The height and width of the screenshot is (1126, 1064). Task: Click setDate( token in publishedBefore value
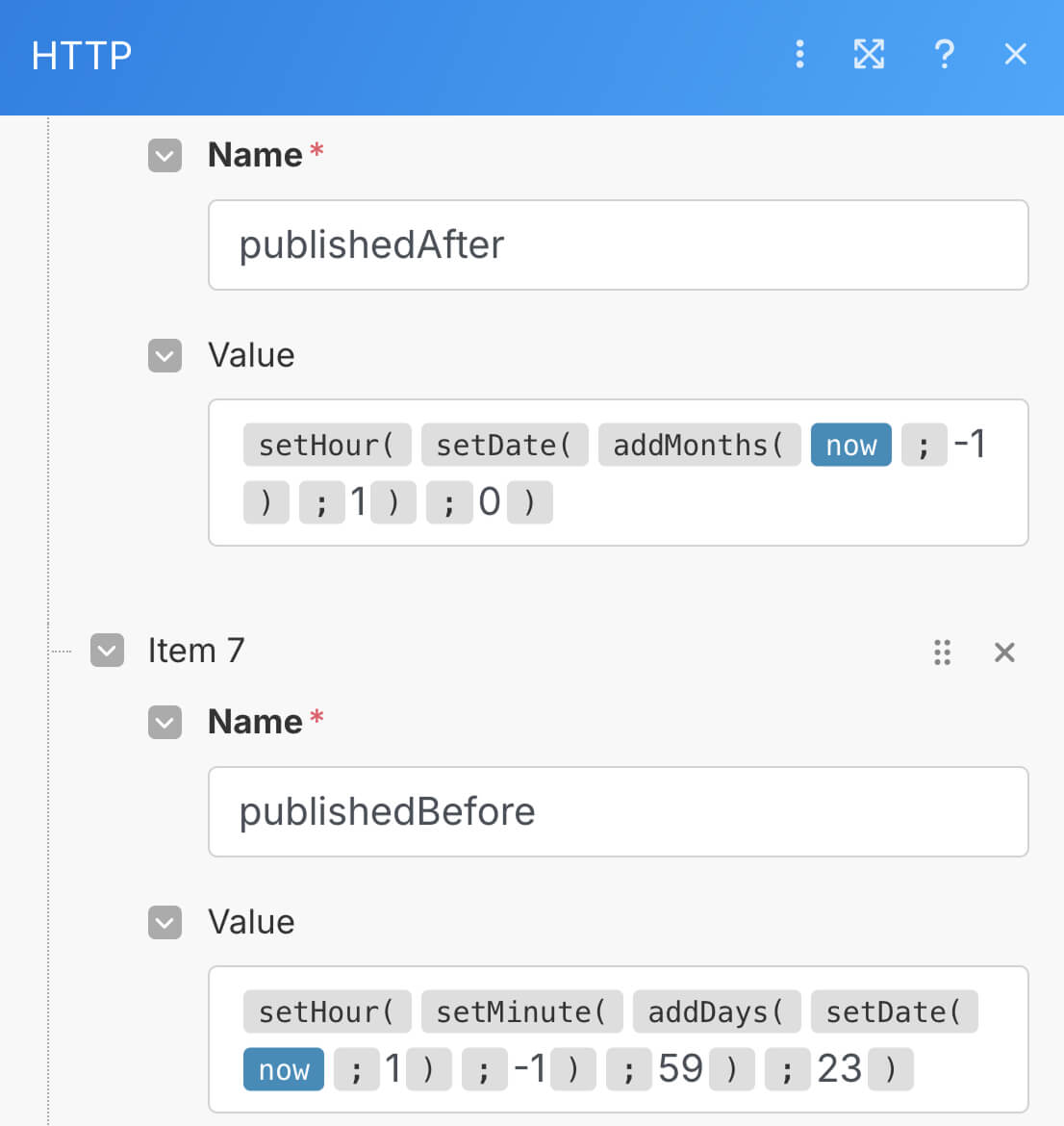point(895,1011)
